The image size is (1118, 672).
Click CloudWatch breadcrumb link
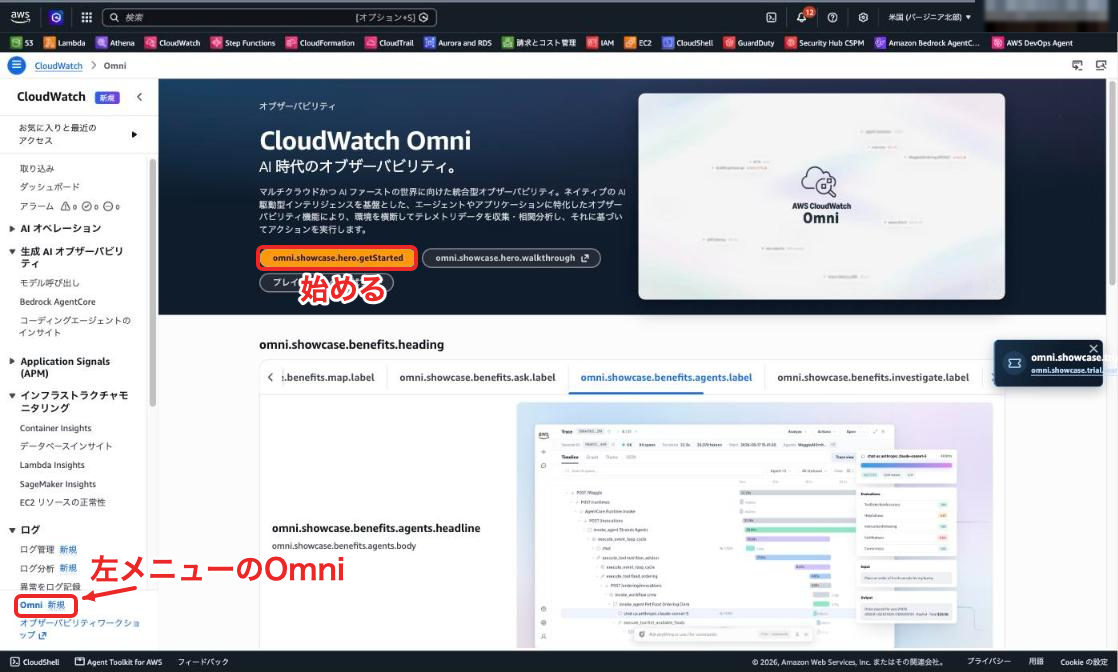coord(58,66)
